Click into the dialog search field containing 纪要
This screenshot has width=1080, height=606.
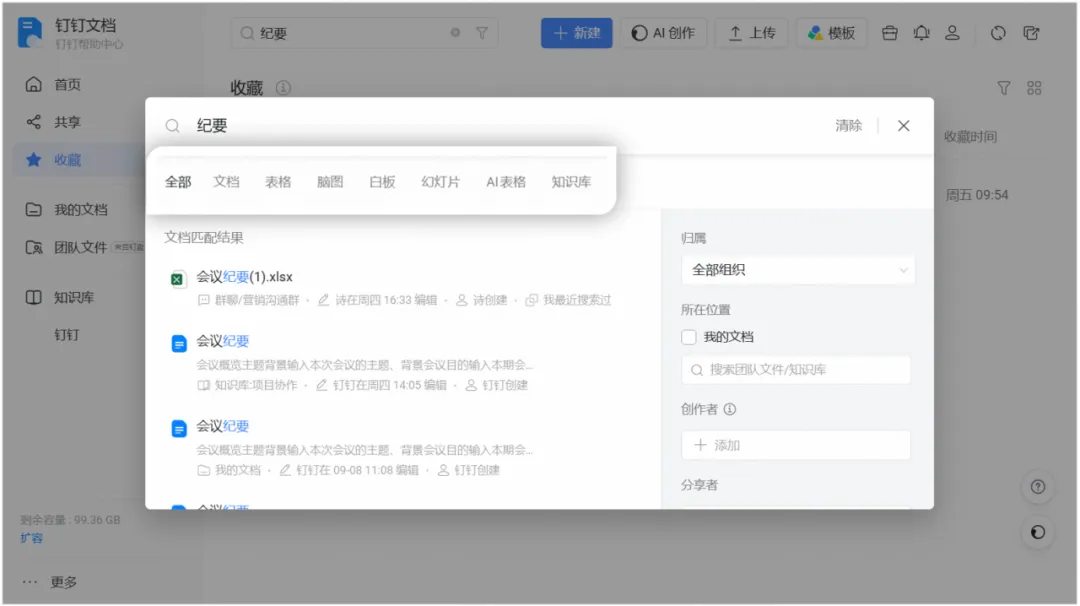[510, 125]
